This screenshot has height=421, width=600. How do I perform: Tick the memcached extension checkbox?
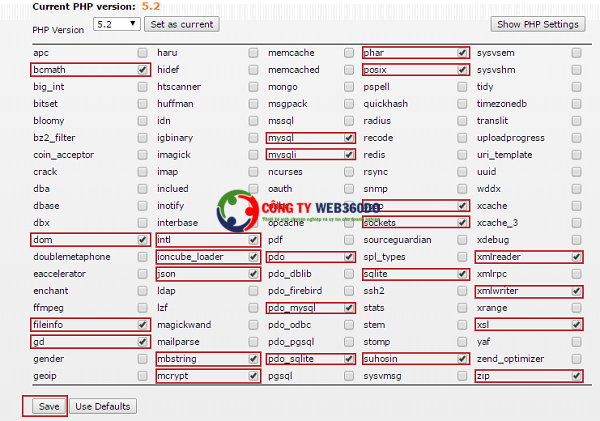coord(349,70)
